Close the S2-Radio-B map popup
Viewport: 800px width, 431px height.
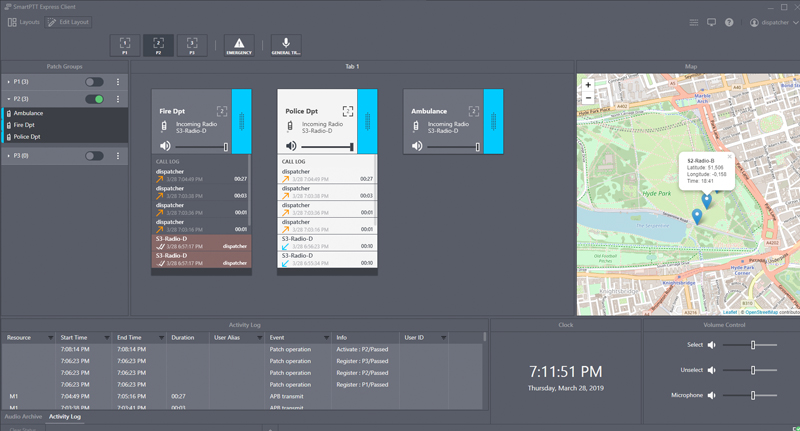(x=729, y=157)
